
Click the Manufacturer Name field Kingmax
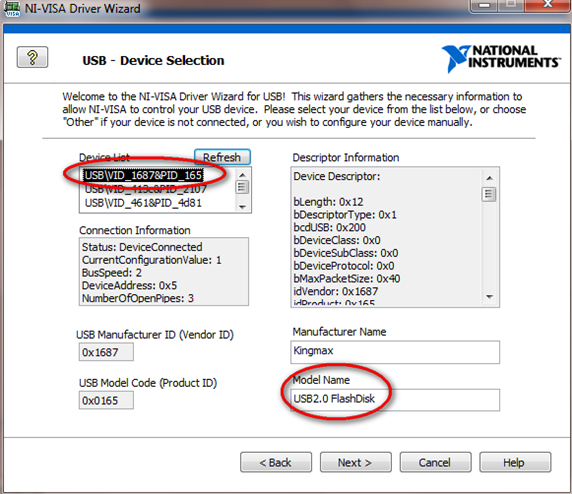tap(395, 352)
